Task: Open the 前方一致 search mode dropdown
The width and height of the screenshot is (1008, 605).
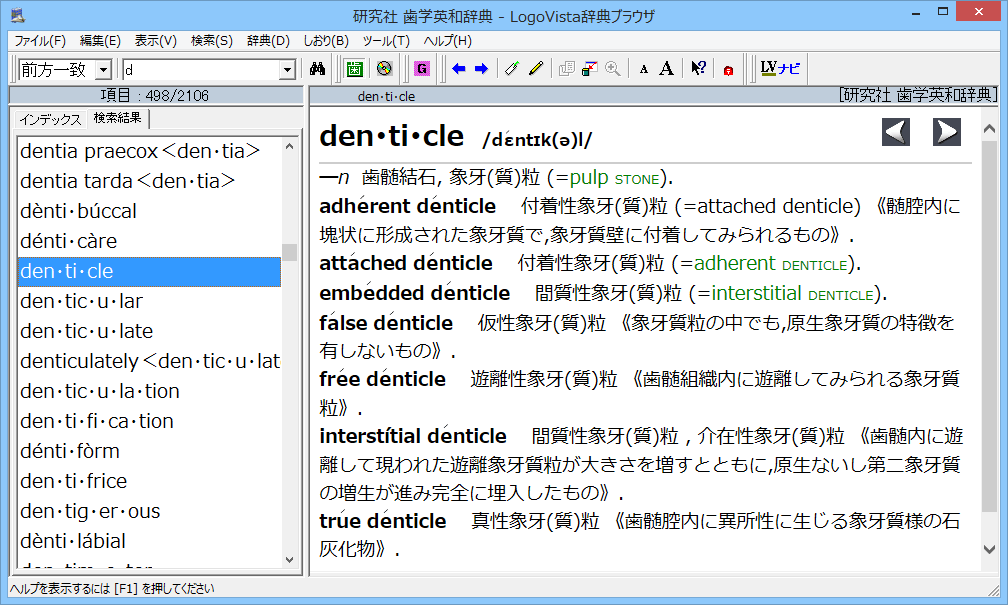Action: tap(104, 69)
